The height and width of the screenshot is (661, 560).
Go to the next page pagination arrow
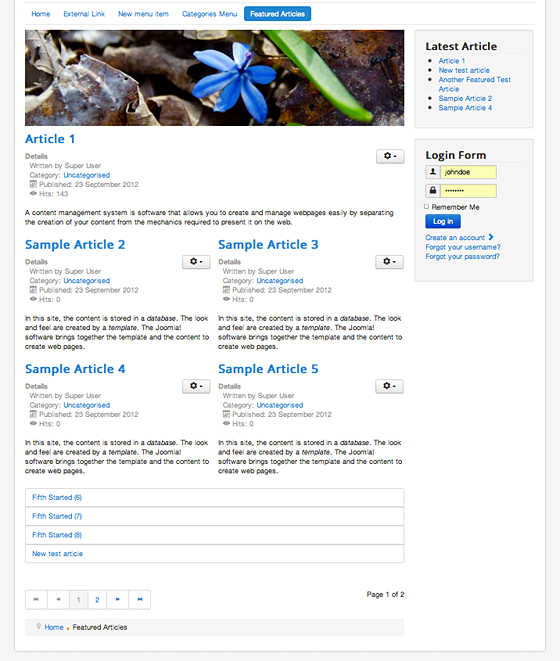118,599
